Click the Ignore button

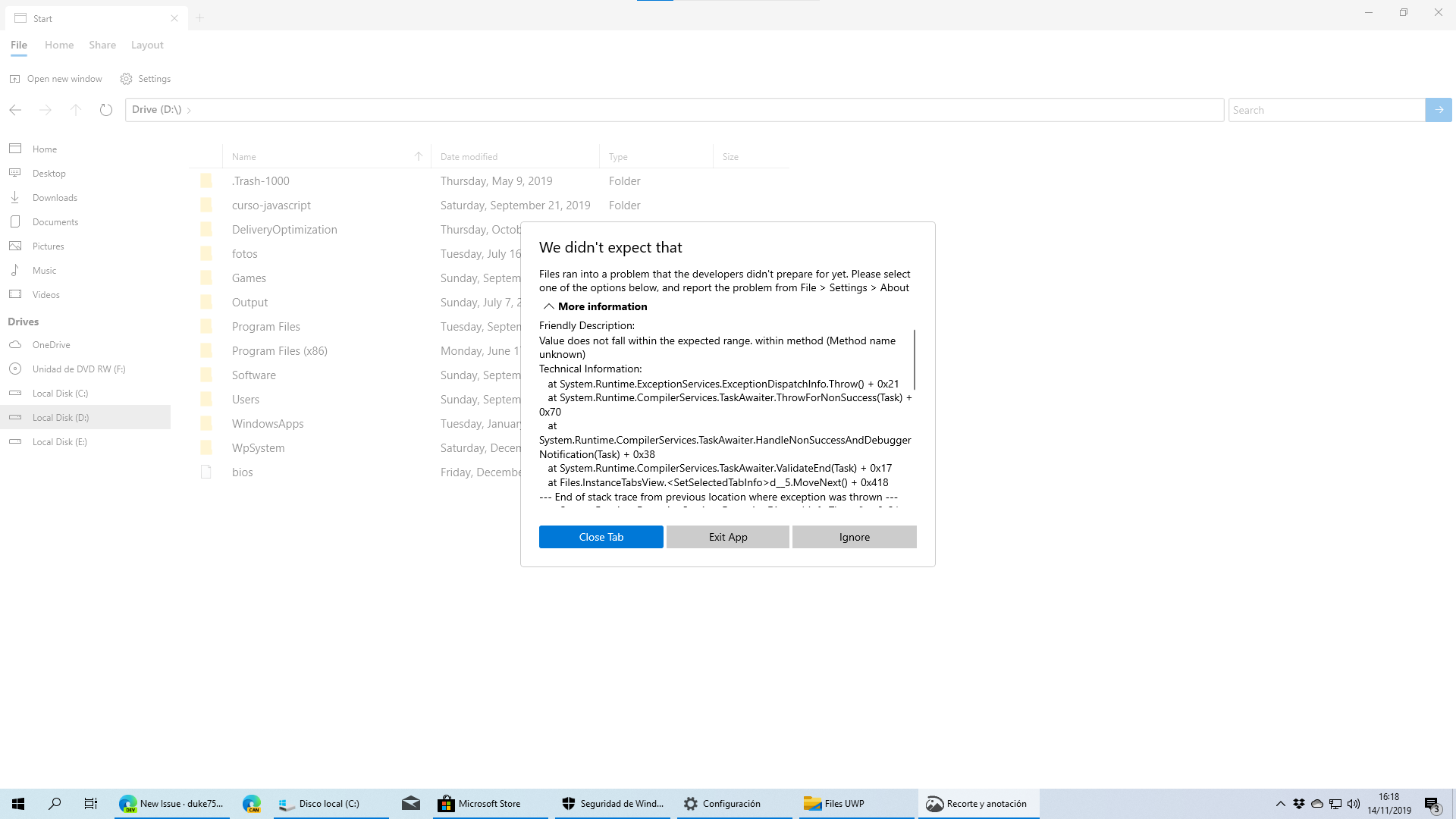coord(854,536)
